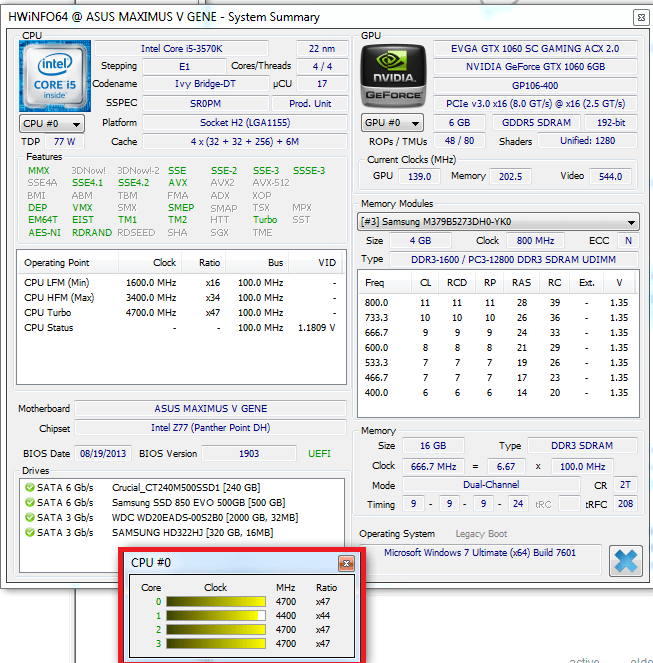
Task: Click the BIOS version 1903 field
Action: tap(249, 454)
